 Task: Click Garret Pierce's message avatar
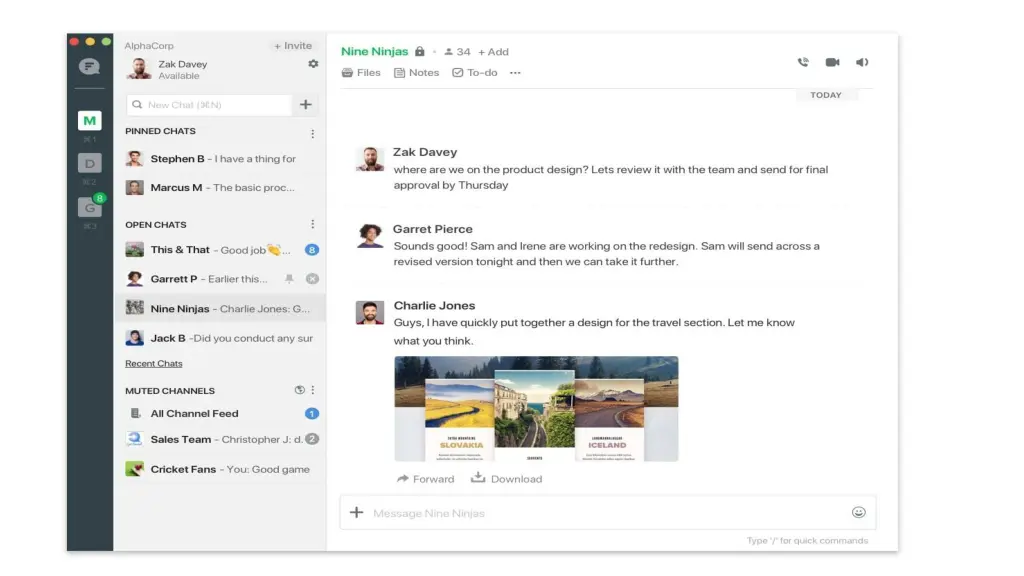pos(370,235)
